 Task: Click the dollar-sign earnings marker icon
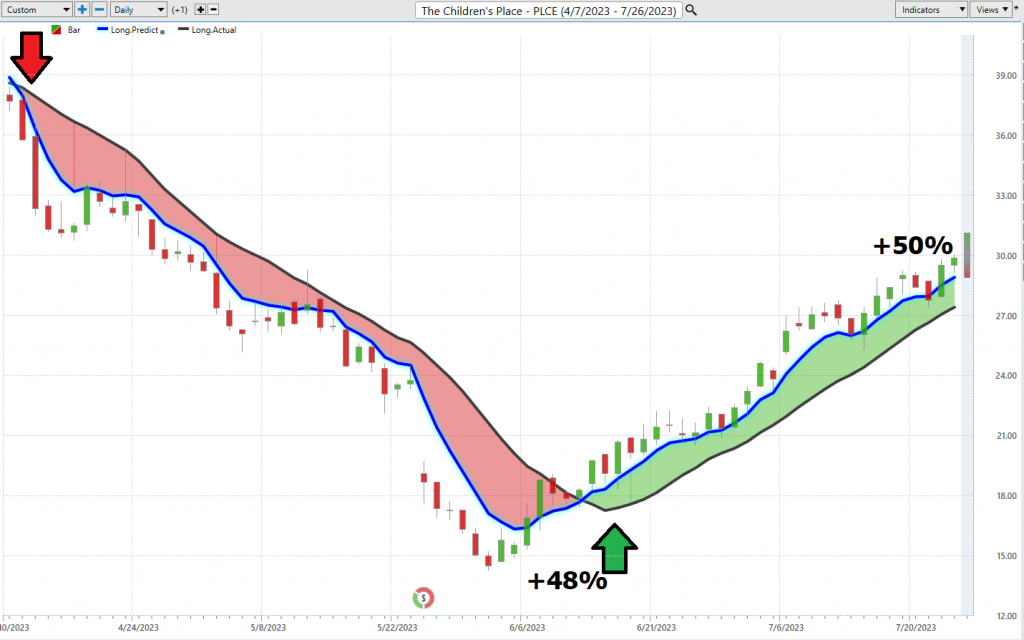tap(423, 598)
